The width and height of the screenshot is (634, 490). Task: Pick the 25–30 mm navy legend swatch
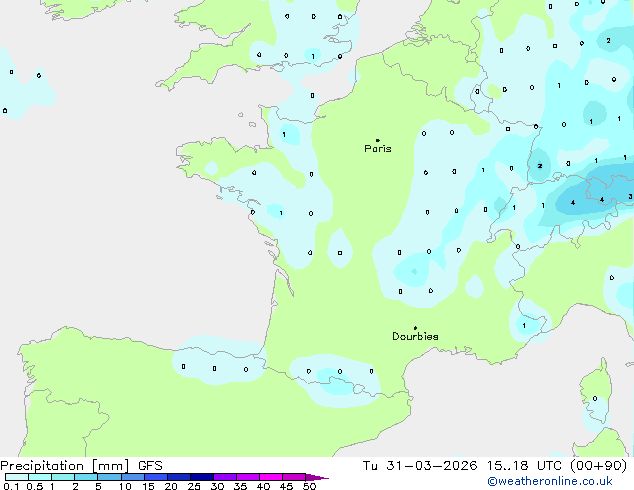click(x=202, y=477)
